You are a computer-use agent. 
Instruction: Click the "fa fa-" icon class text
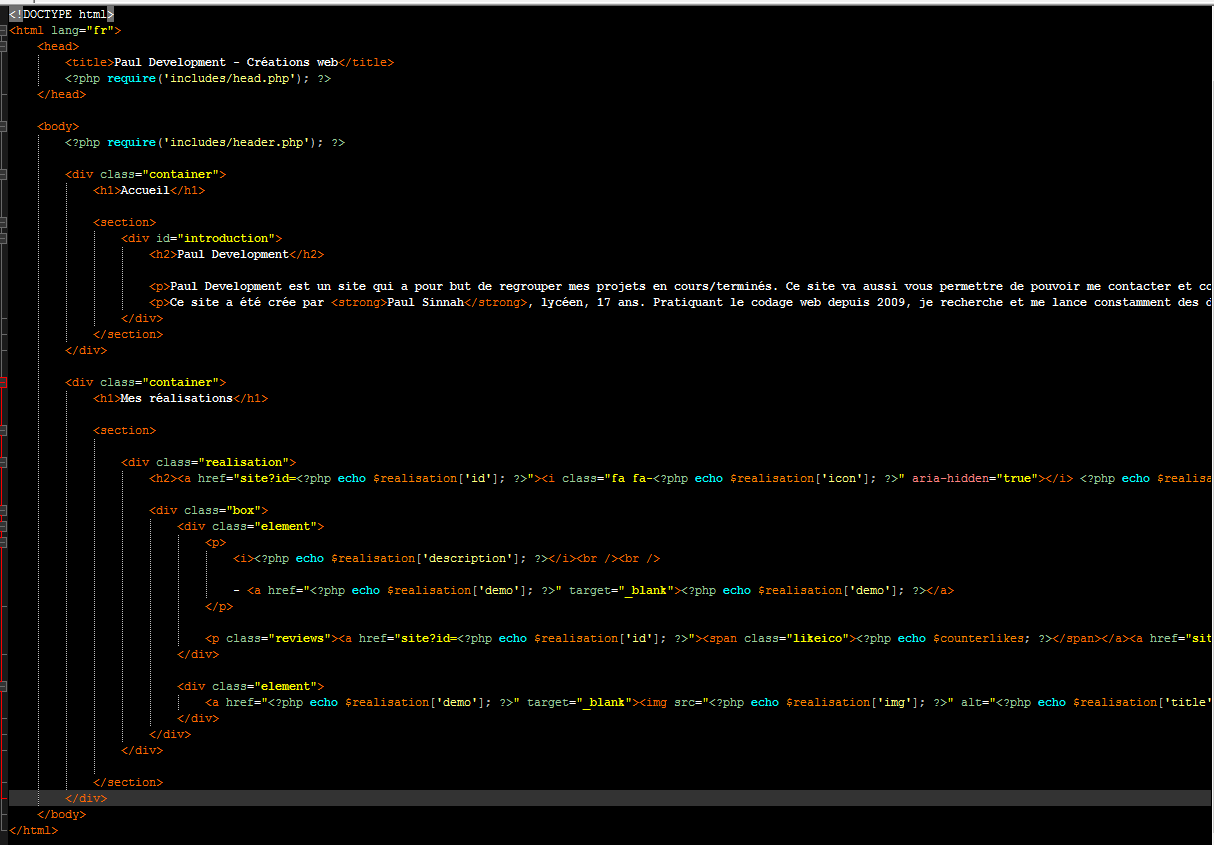pyautogui.click(x=630, y=478)
